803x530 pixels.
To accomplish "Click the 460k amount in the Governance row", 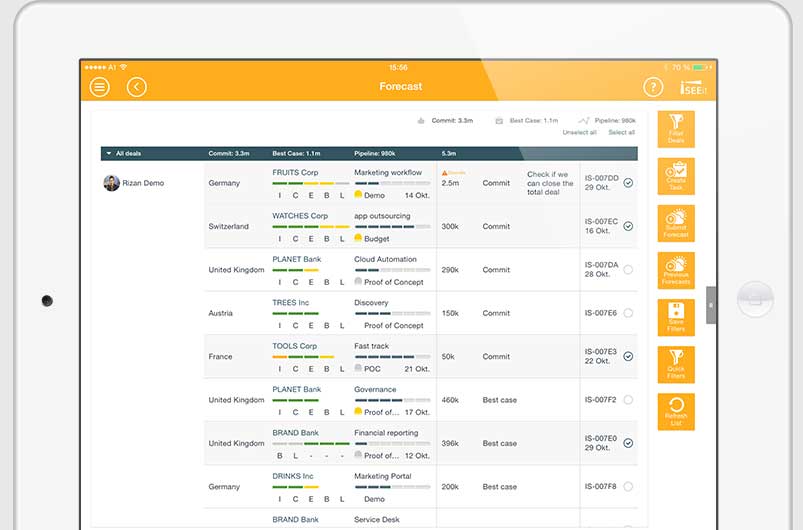I will (450, 400).
